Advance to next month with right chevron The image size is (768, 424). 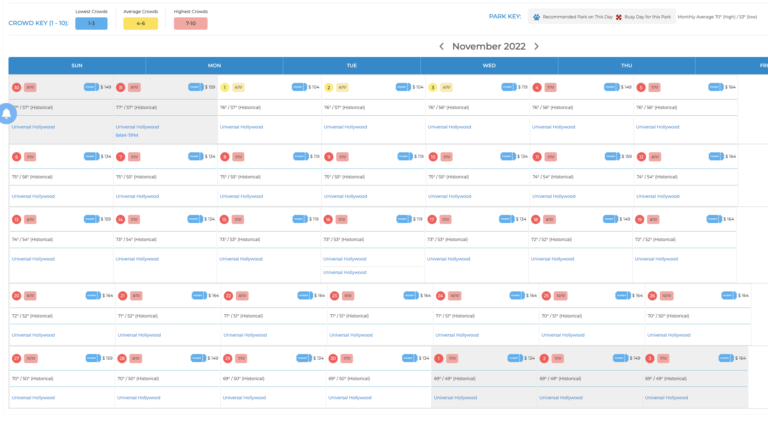[x=536, y=47]
